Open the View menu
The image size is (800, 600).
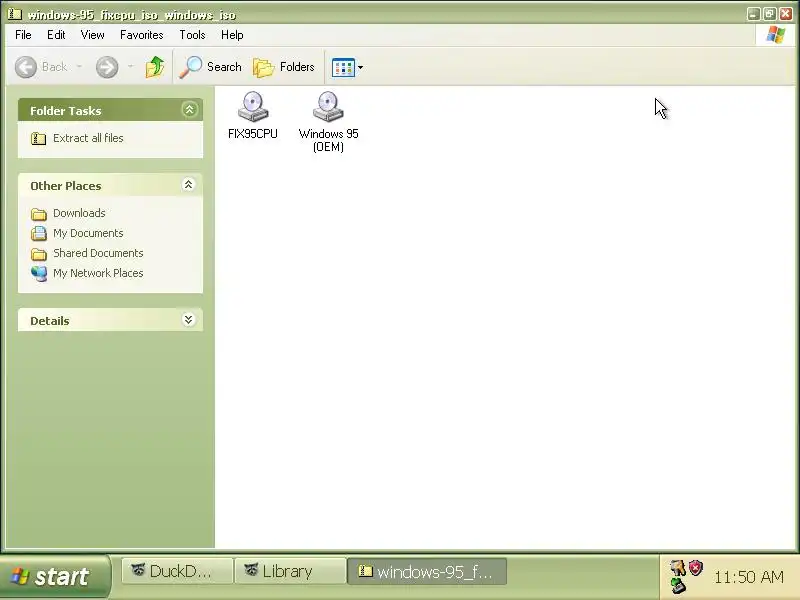point(92,35)
